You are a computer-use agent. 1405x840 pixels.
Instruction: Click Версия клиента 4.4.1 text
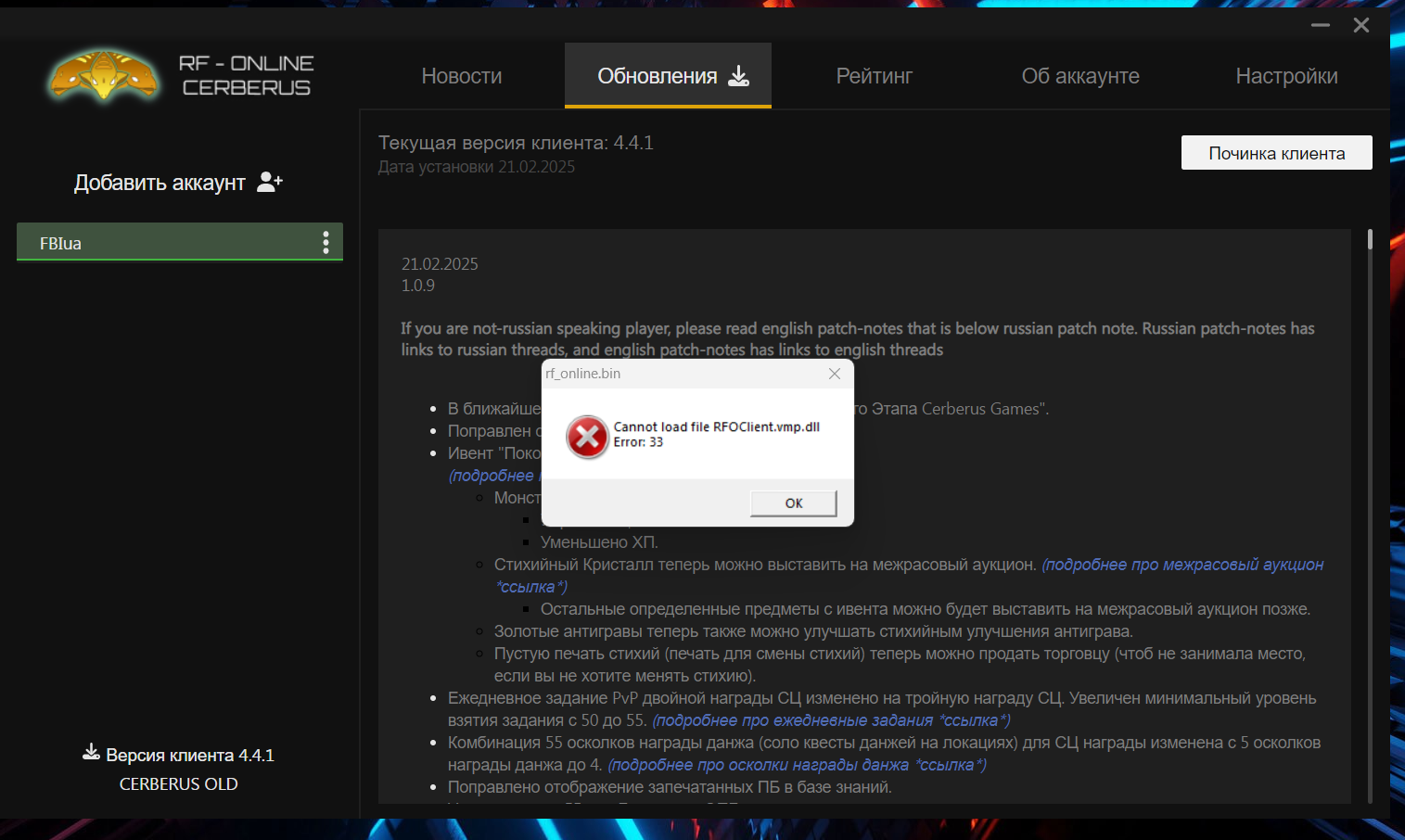coord(190,756)
